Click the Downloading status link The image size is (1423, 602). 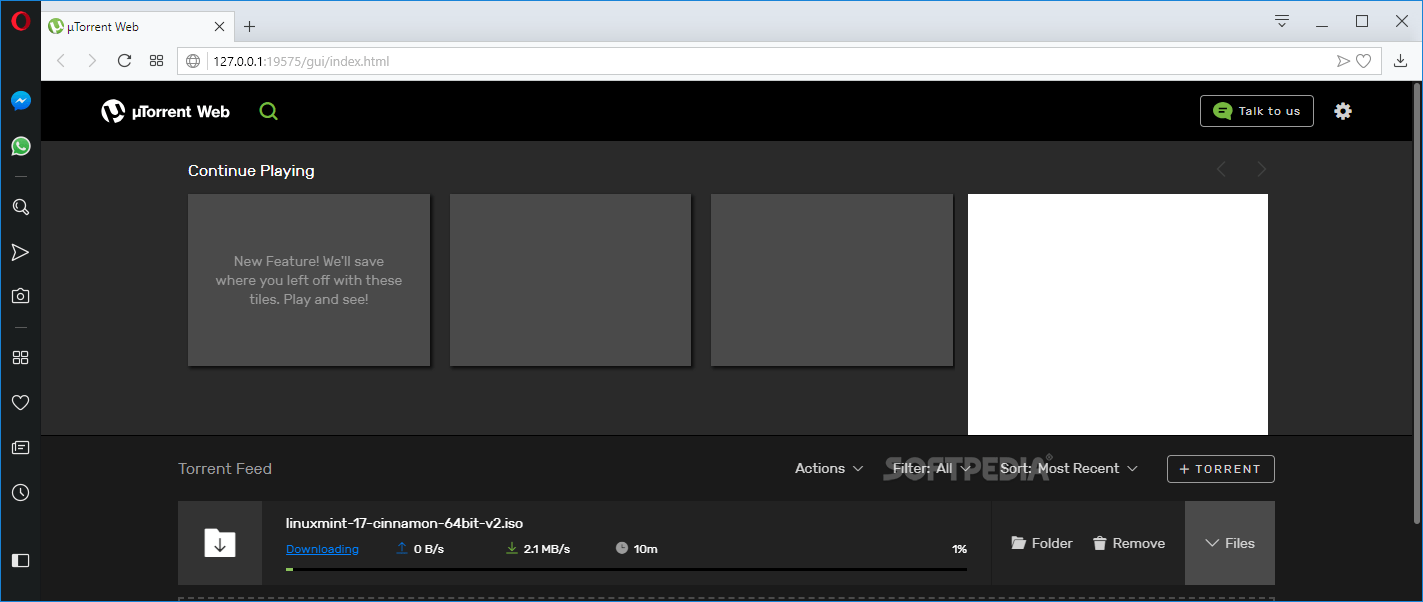[x=322, y=549]
